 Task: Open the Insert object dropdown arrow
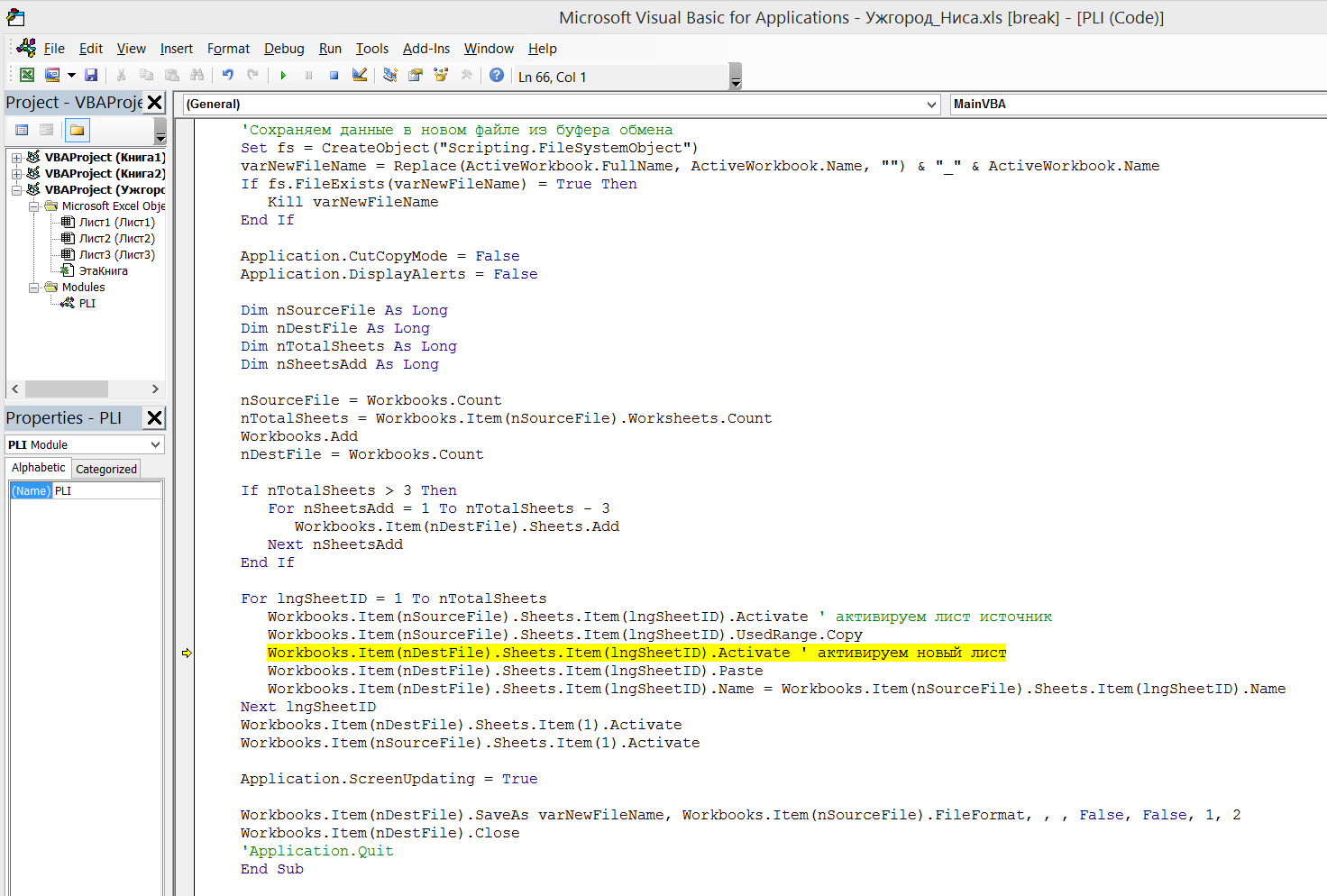pyautogui.click(x=71, y=76)
